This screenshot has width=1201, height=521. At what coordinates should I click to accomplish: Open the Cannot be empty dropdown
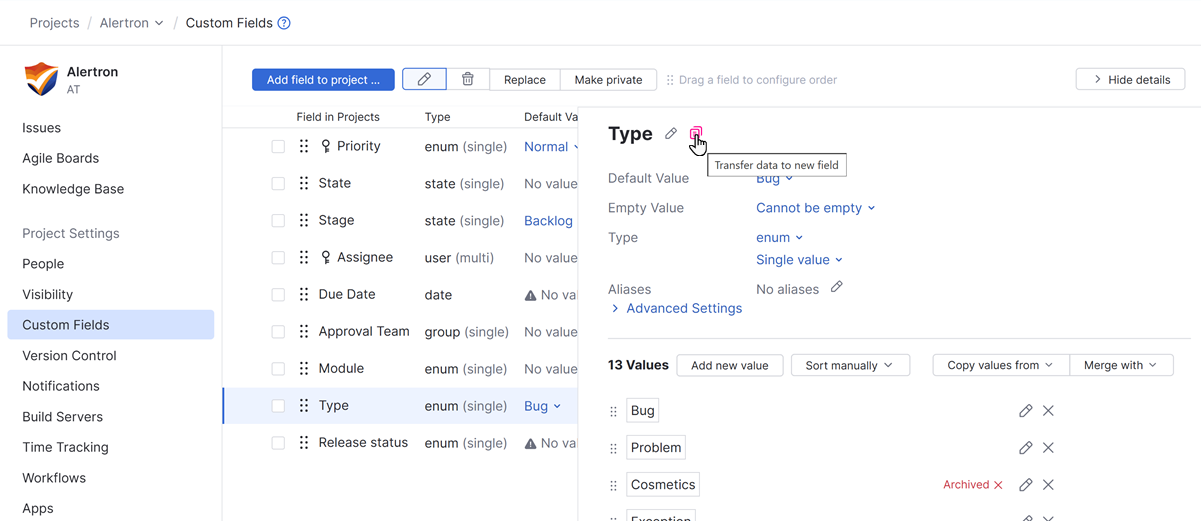[815, 208]
